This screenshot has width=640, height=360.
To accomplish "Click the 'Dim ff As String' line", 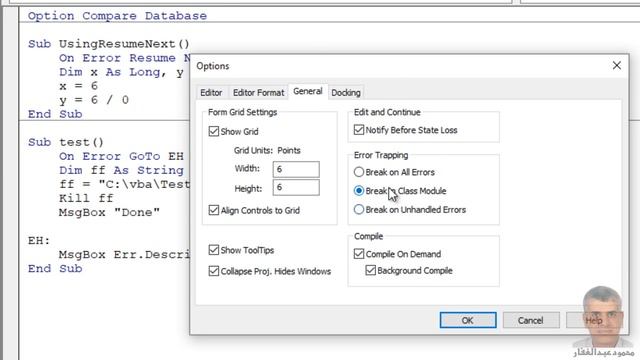I will 121,170.
